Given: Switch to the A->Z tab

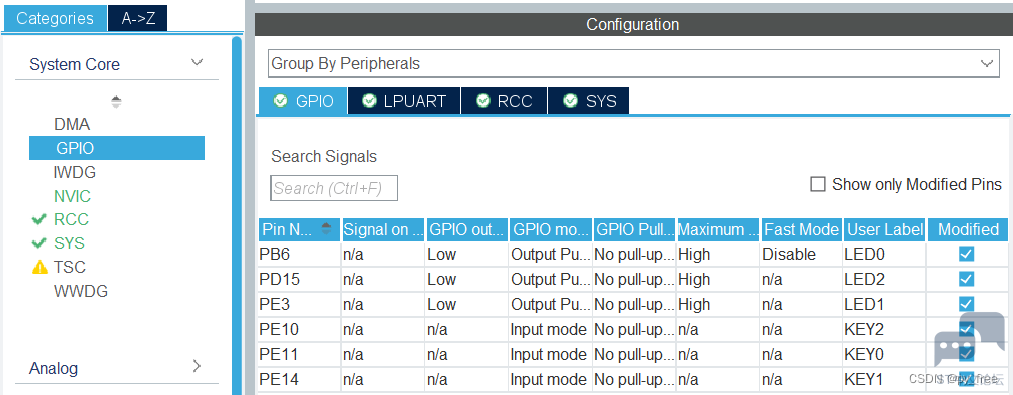Looking at the screenshot, I should (x=138, y=18).
